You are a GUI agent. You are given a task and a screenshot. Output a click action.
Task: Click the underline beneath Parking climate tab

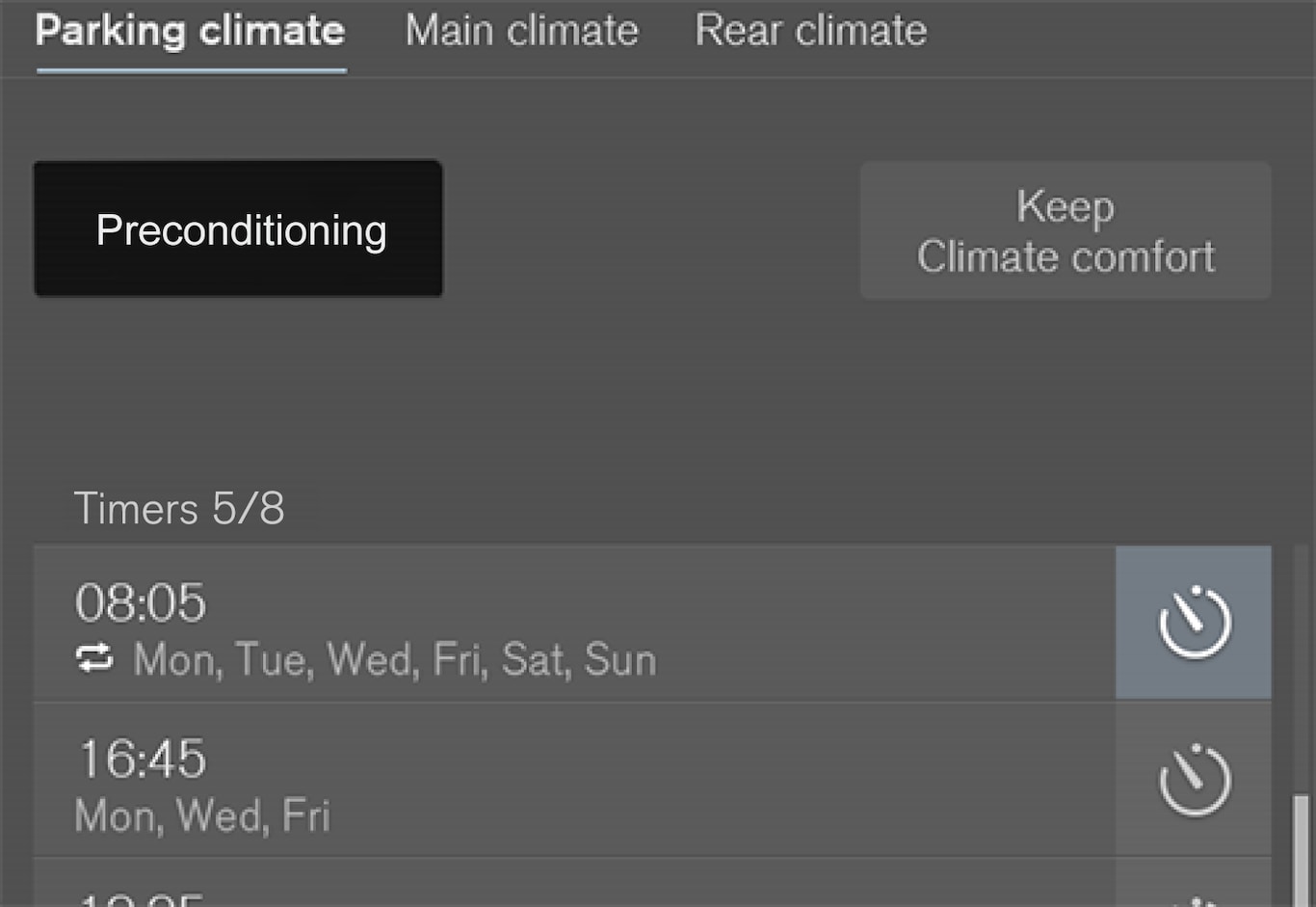point(191,70)
